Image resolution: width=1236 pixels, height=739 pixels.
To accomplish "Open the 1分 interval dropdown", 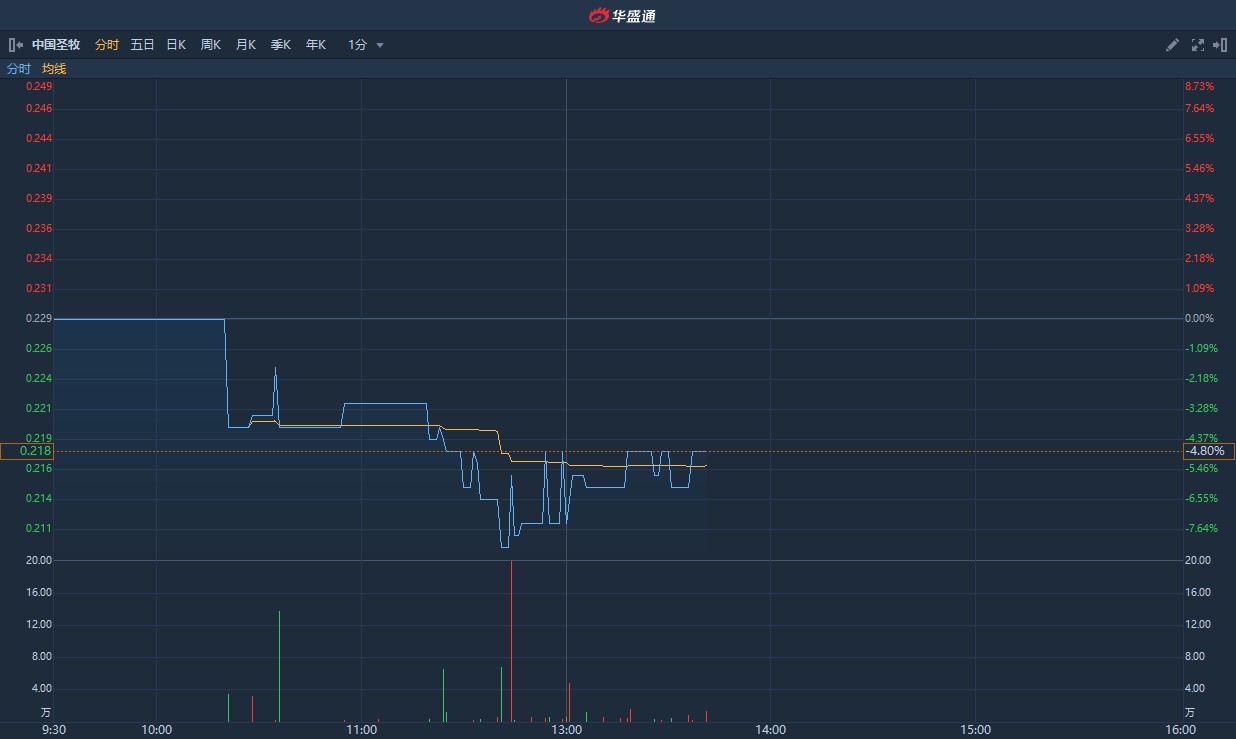I will 358,44.
